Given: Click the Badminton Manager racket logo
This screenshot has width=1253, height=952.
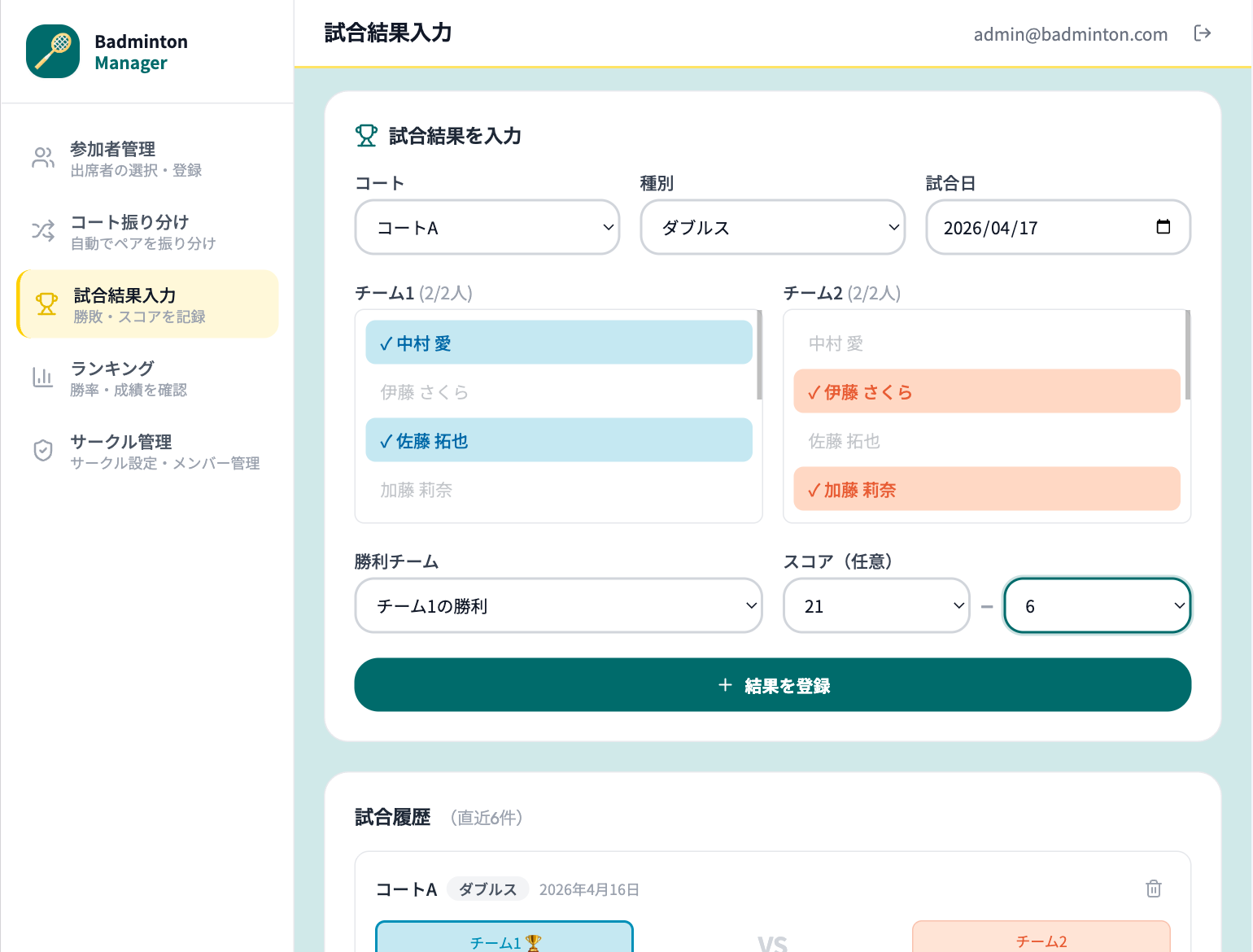Looking at the screenshot, I should click(x=53, y=51).
